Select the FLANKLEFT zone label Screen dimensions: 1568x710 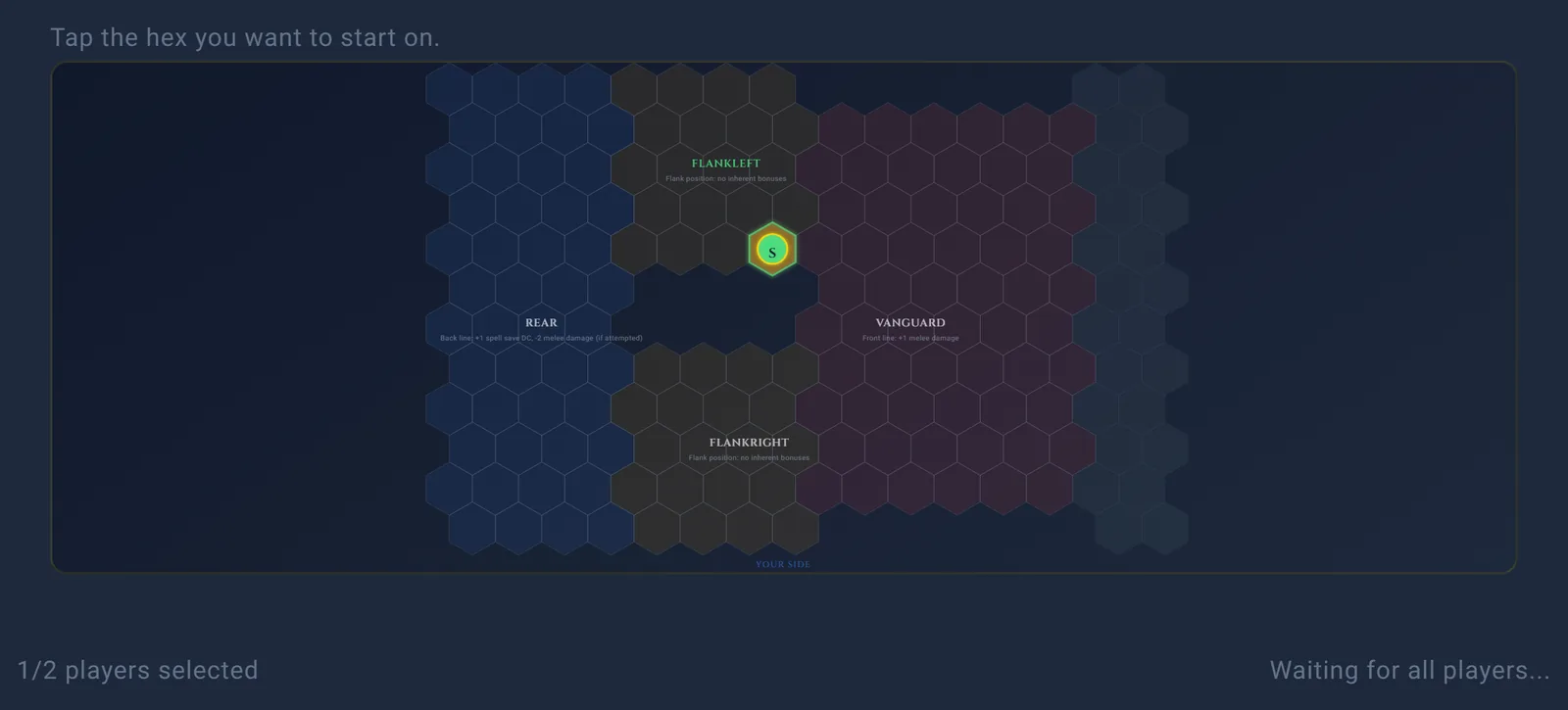[x=726, y=164]
